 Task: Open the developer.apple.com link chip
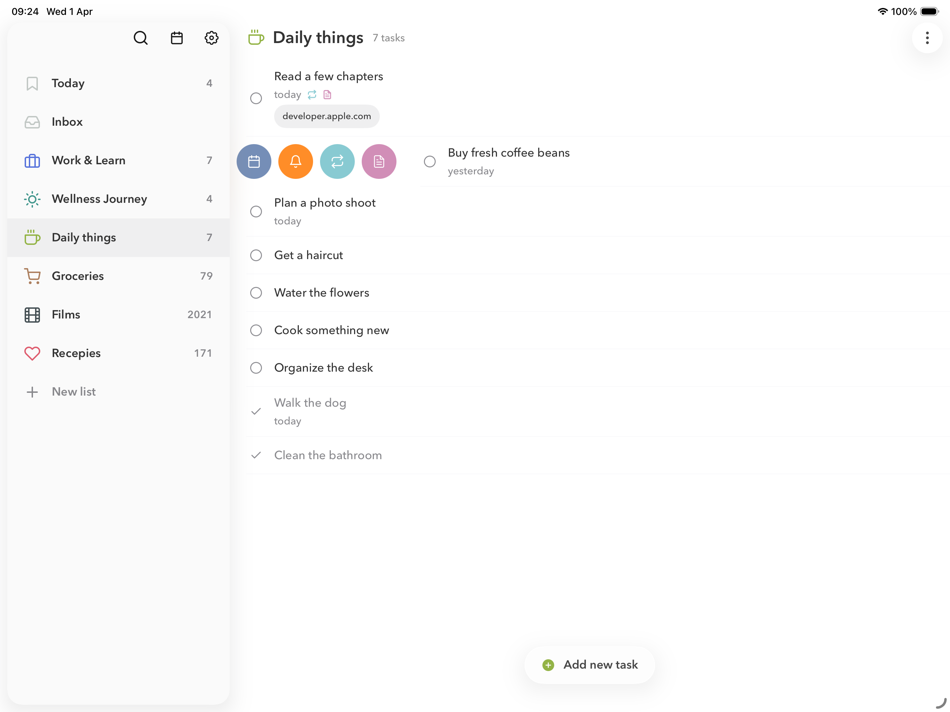coord(327,116)
